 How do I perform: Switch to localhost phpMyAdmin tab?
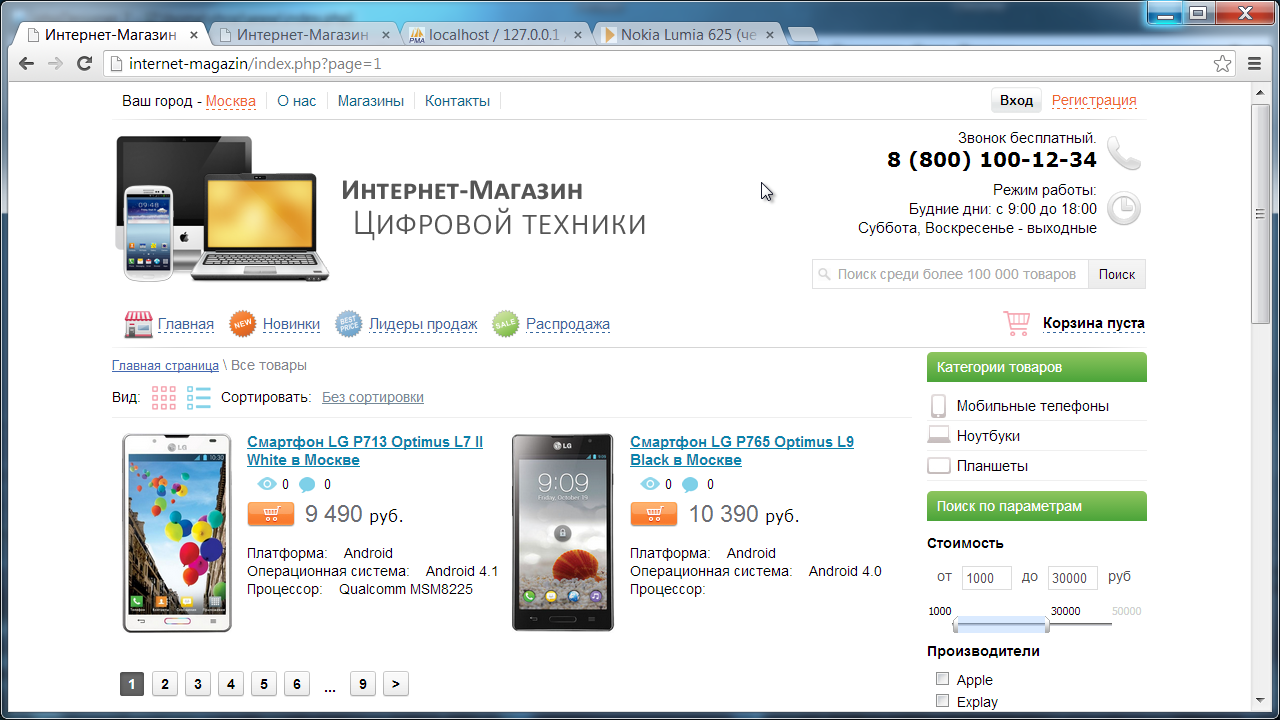click(496, 34)
